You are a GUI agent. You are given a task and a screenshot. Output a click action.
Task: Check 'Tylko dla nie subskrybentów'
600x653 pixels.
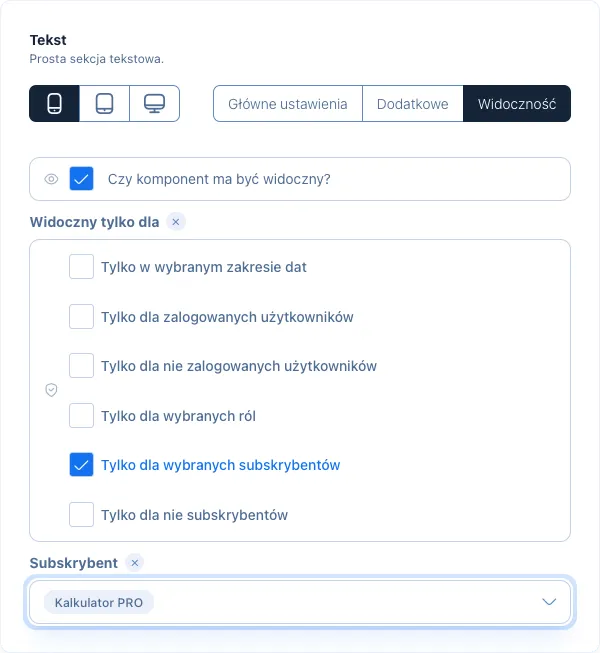tap(81, 515)
